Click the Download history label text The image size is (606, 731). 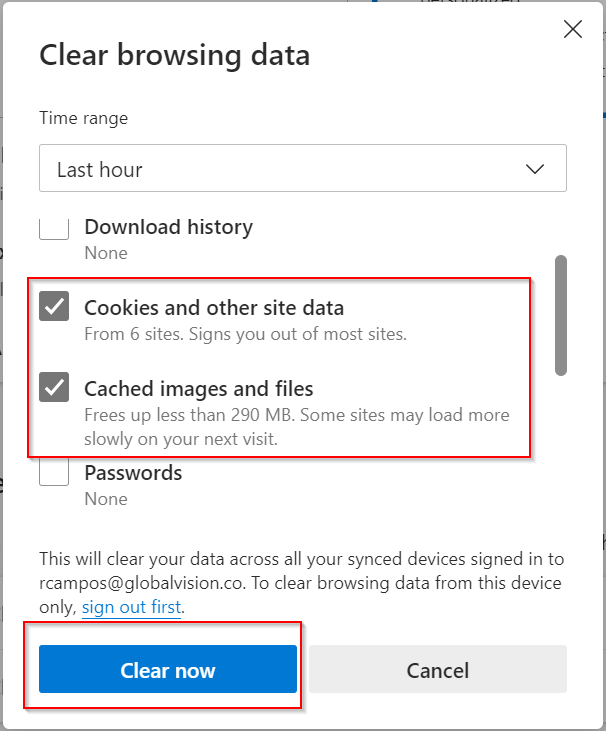[x=168, y=227]
